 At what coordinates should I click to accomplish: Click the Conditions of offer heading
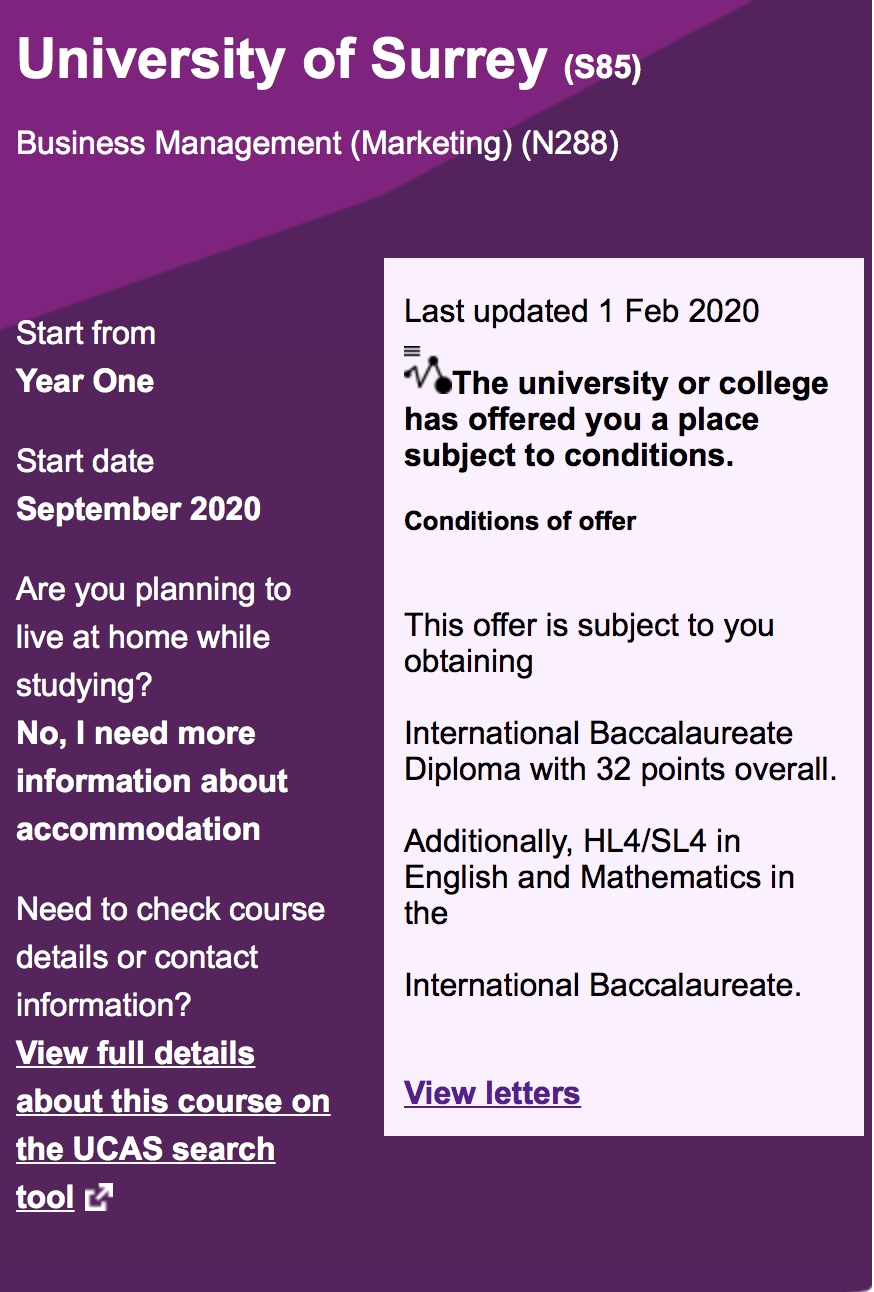point(520,521)
